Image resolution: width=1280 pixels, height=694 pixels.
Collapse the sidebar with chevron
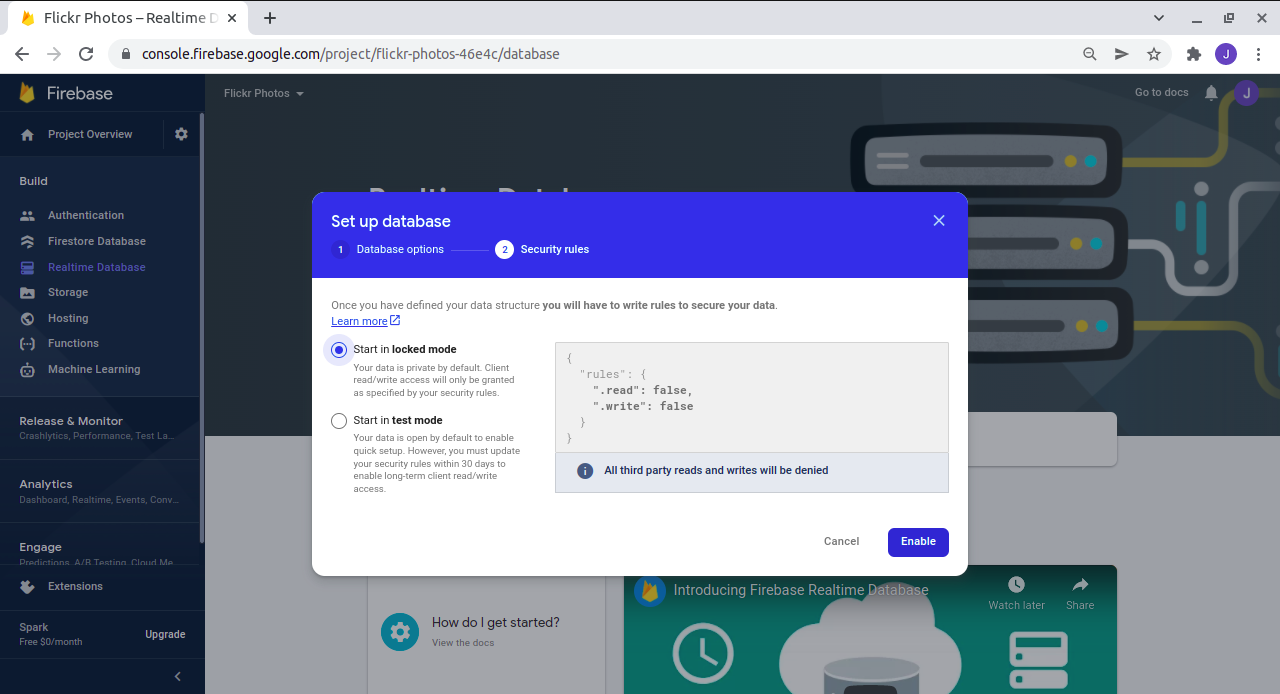178,677
